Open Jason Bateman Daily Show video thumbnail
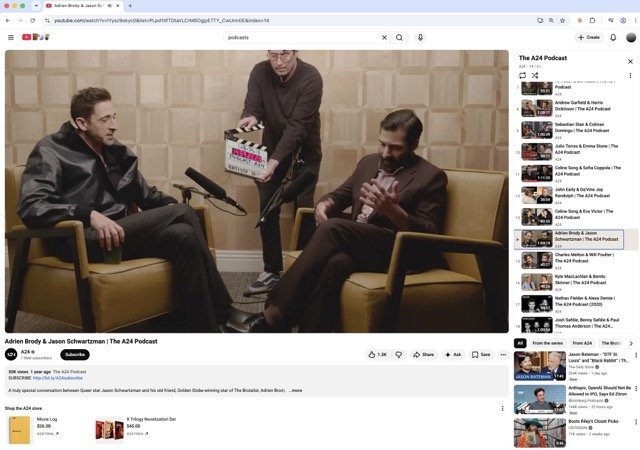This screenshot has height=450, width=640. (x=540, y=366)
